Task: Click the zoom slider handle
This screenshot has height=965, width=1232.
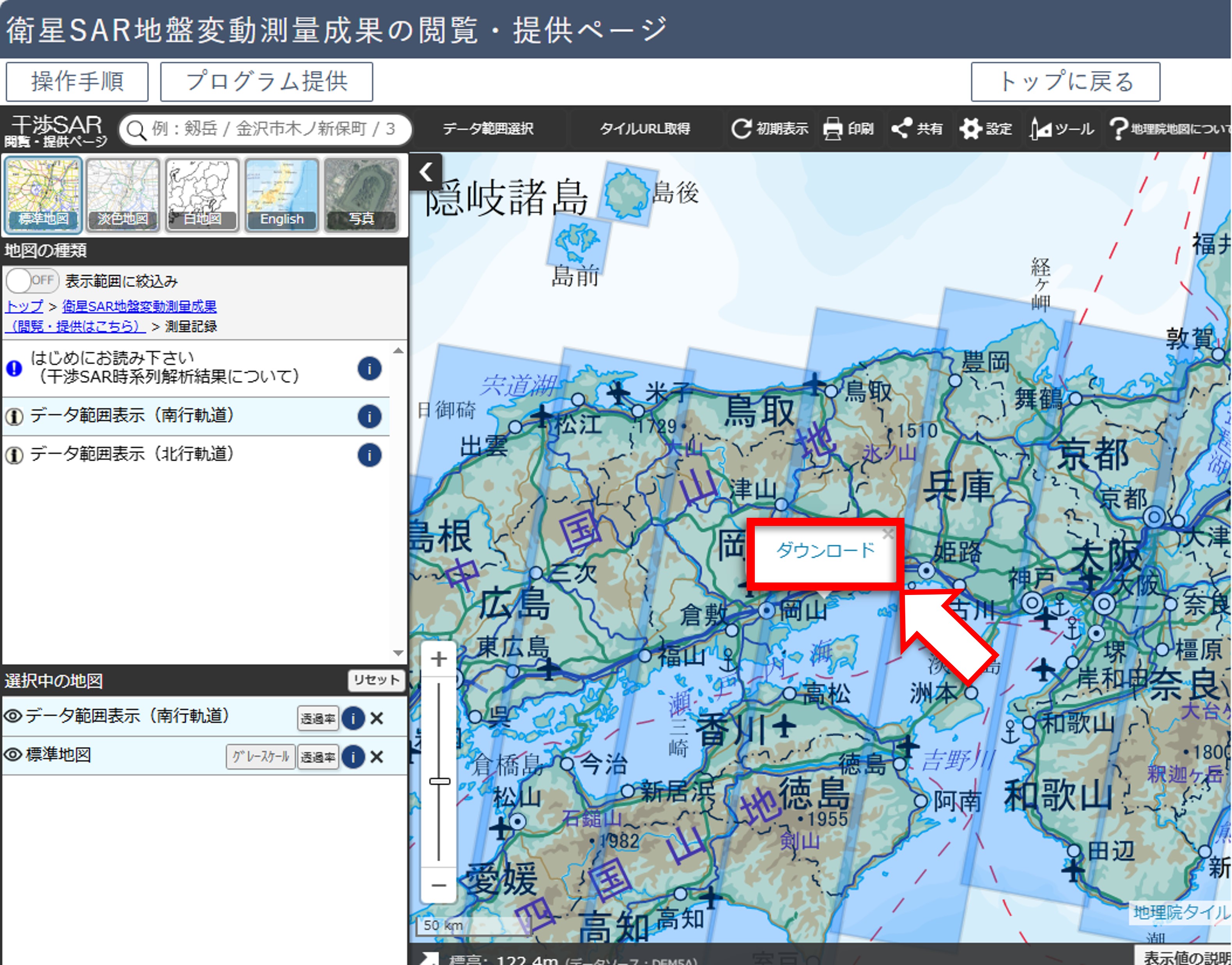Action: (439, 782)
